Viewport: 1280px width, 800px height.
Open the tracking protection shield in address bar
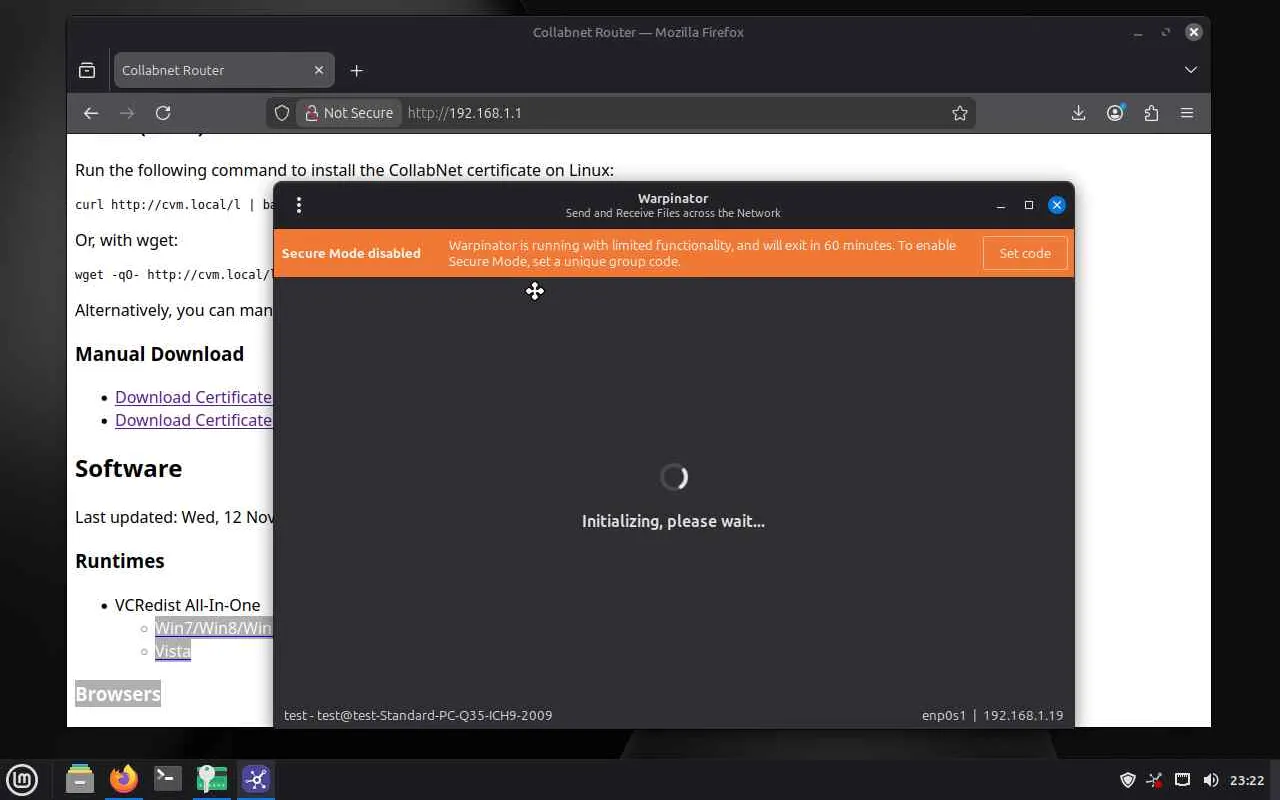point(282,113)
